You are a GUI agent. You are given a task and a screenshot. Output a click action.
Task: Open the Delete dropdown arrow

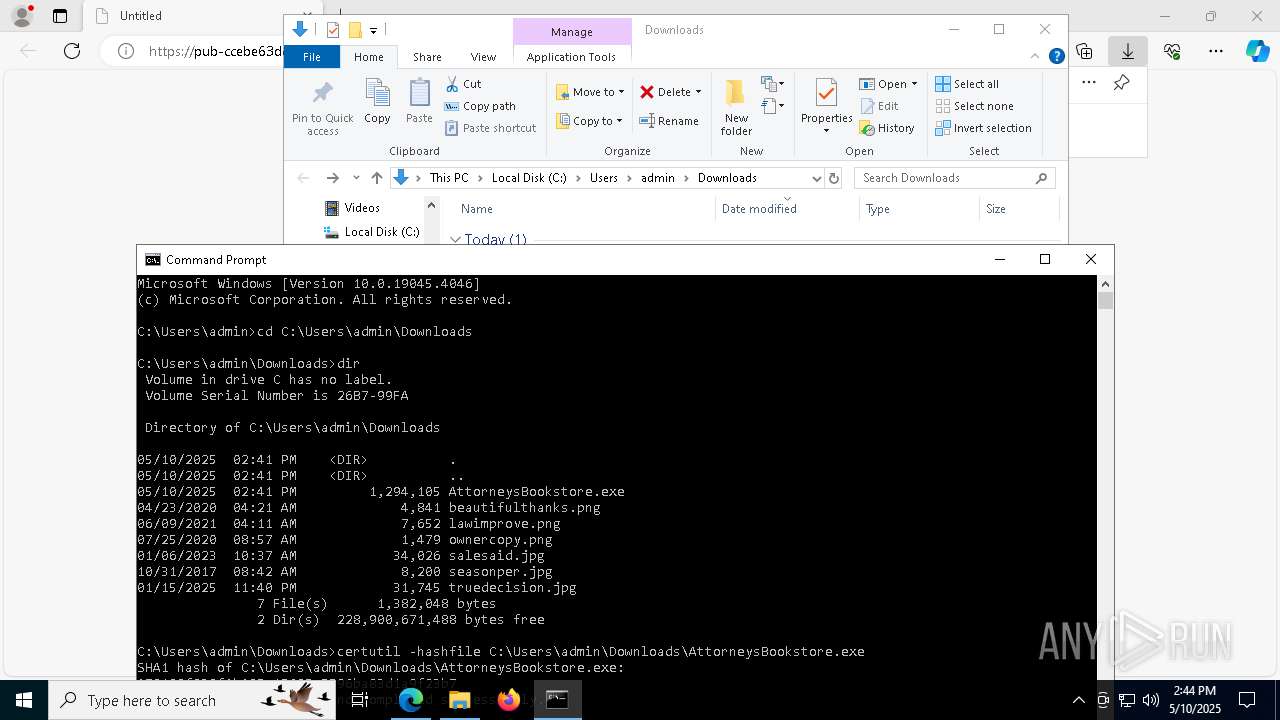[698, 92]
